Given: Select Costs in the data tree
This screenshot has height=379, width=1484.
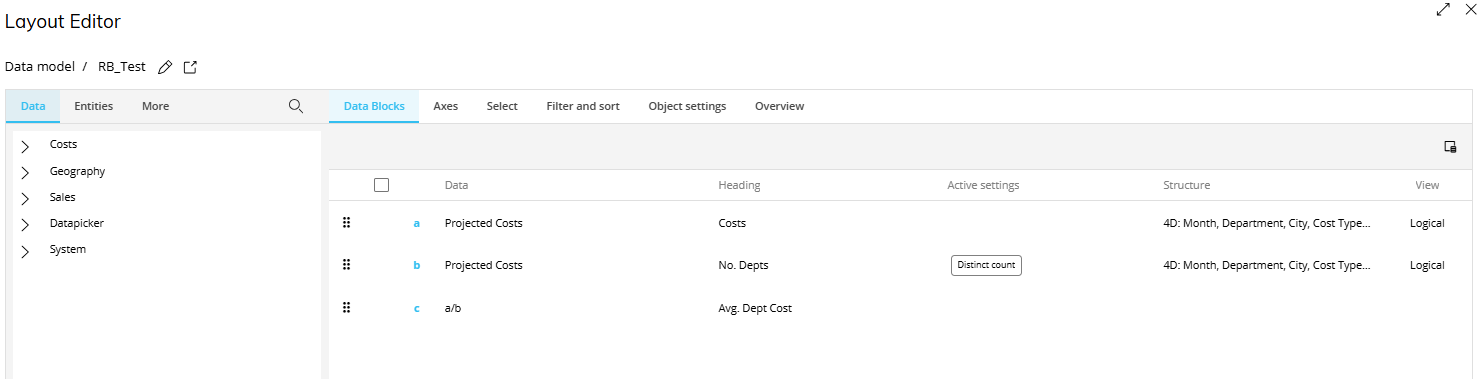Looking at the screenshot, I should coord(64,145).
